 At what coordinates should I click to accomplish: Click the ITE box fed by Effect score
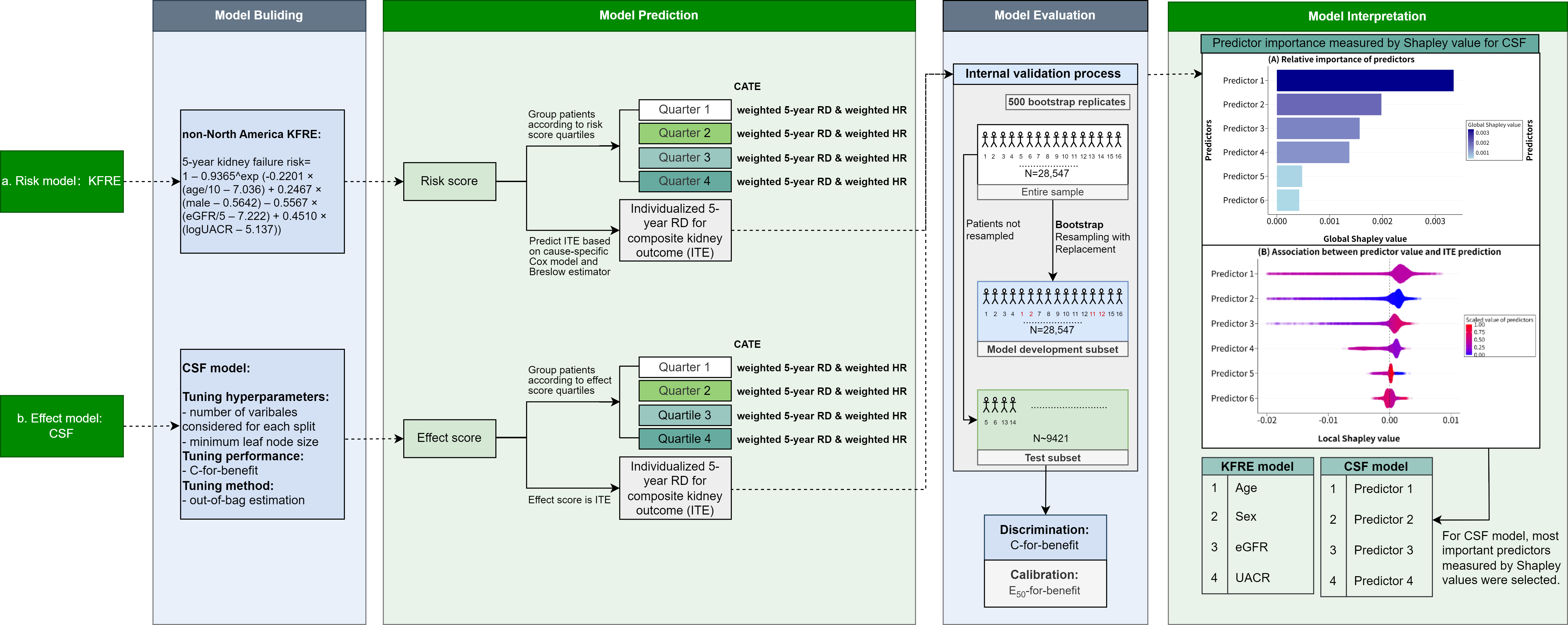(675, 488)
